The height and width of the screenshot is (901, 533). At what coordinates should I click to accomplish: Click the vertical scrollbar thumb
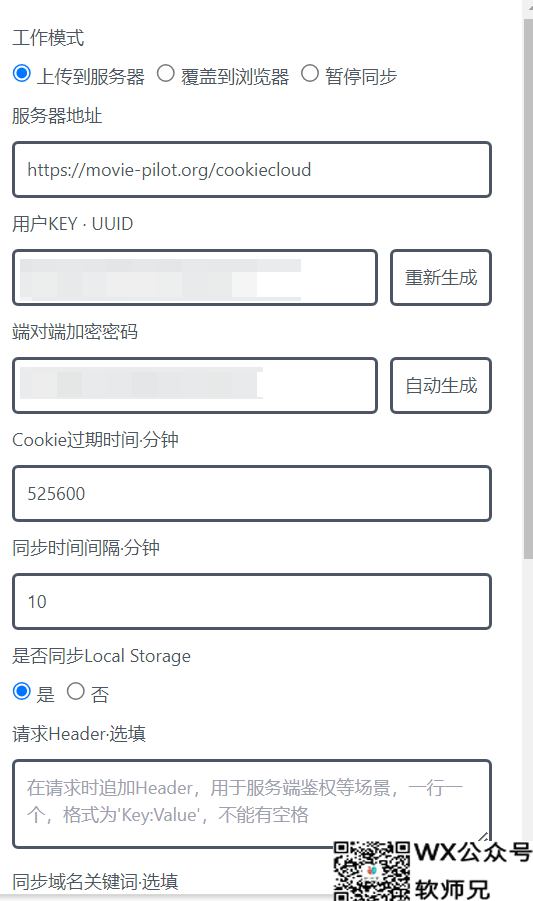pos(528,287)
